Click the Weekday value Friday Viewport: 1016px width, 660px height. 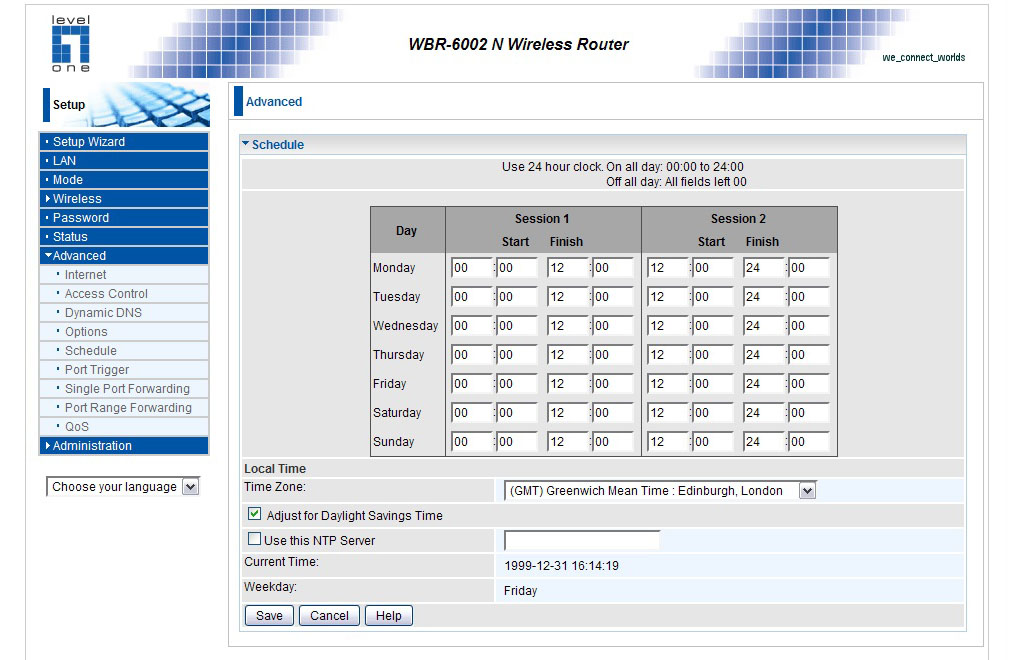(x=520, y=591)
